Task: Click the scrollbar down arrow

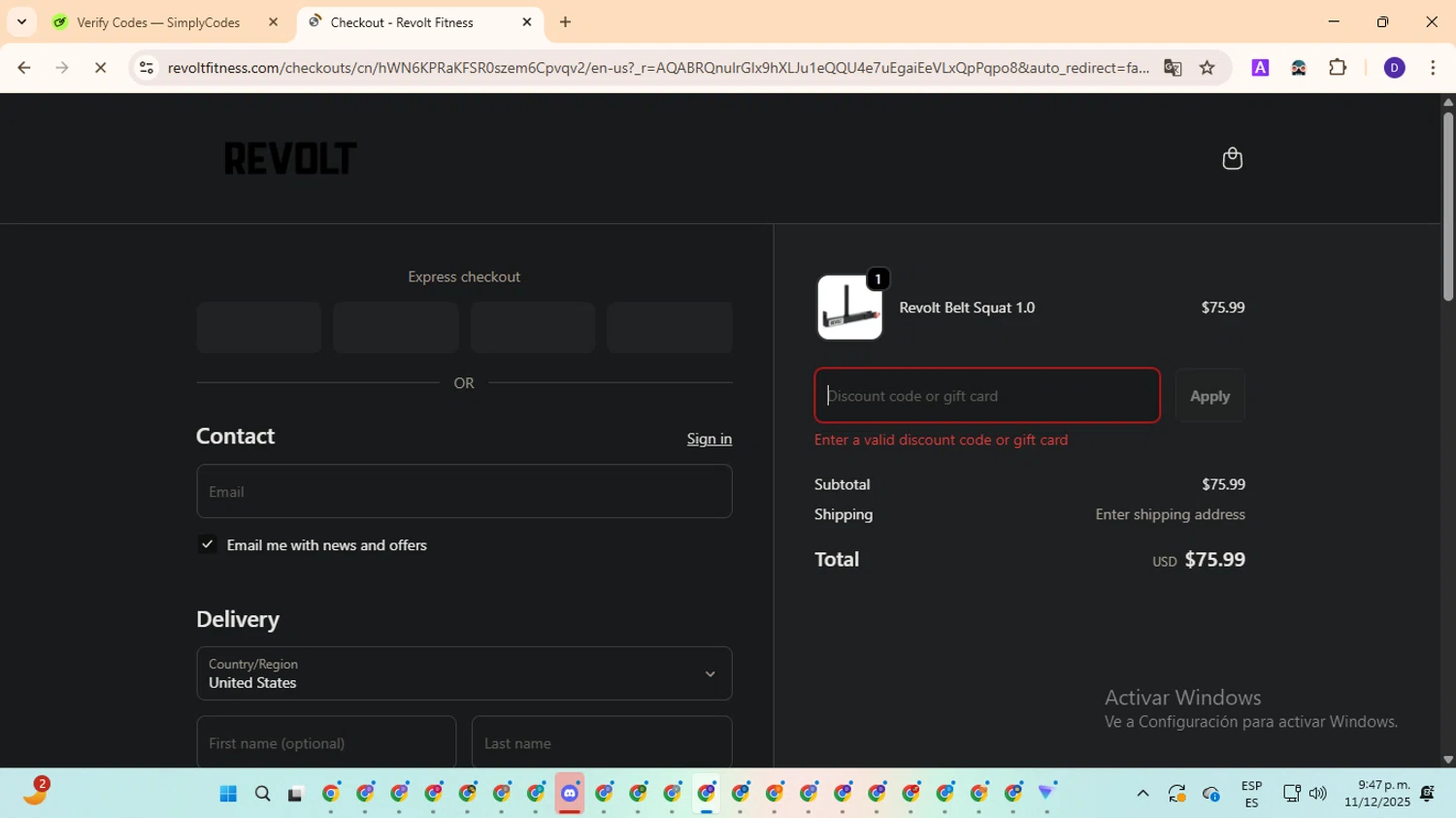Action: pyautogui.click(x=1447, y=760)
